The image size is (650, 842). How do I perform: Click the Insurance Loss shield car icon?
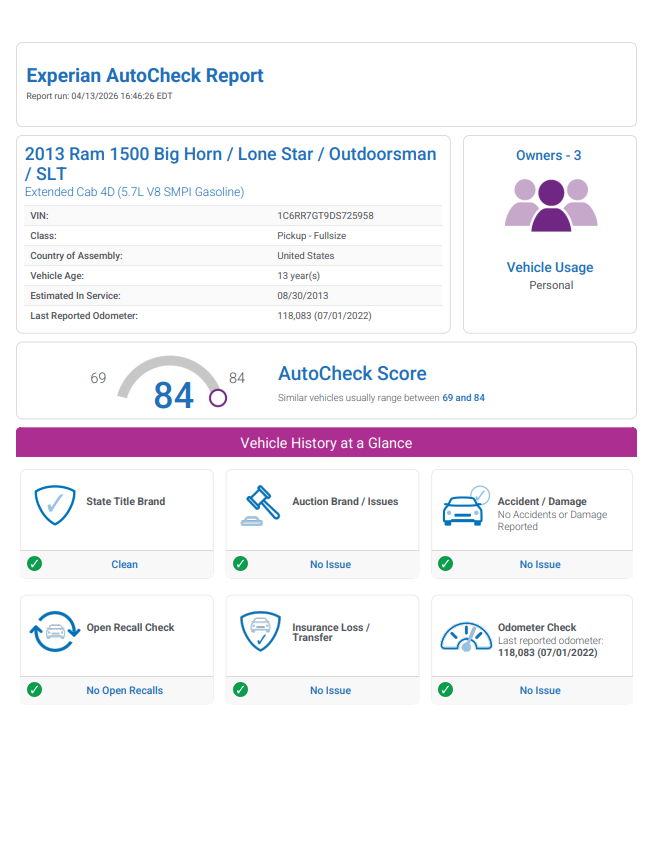pos(260,632)
